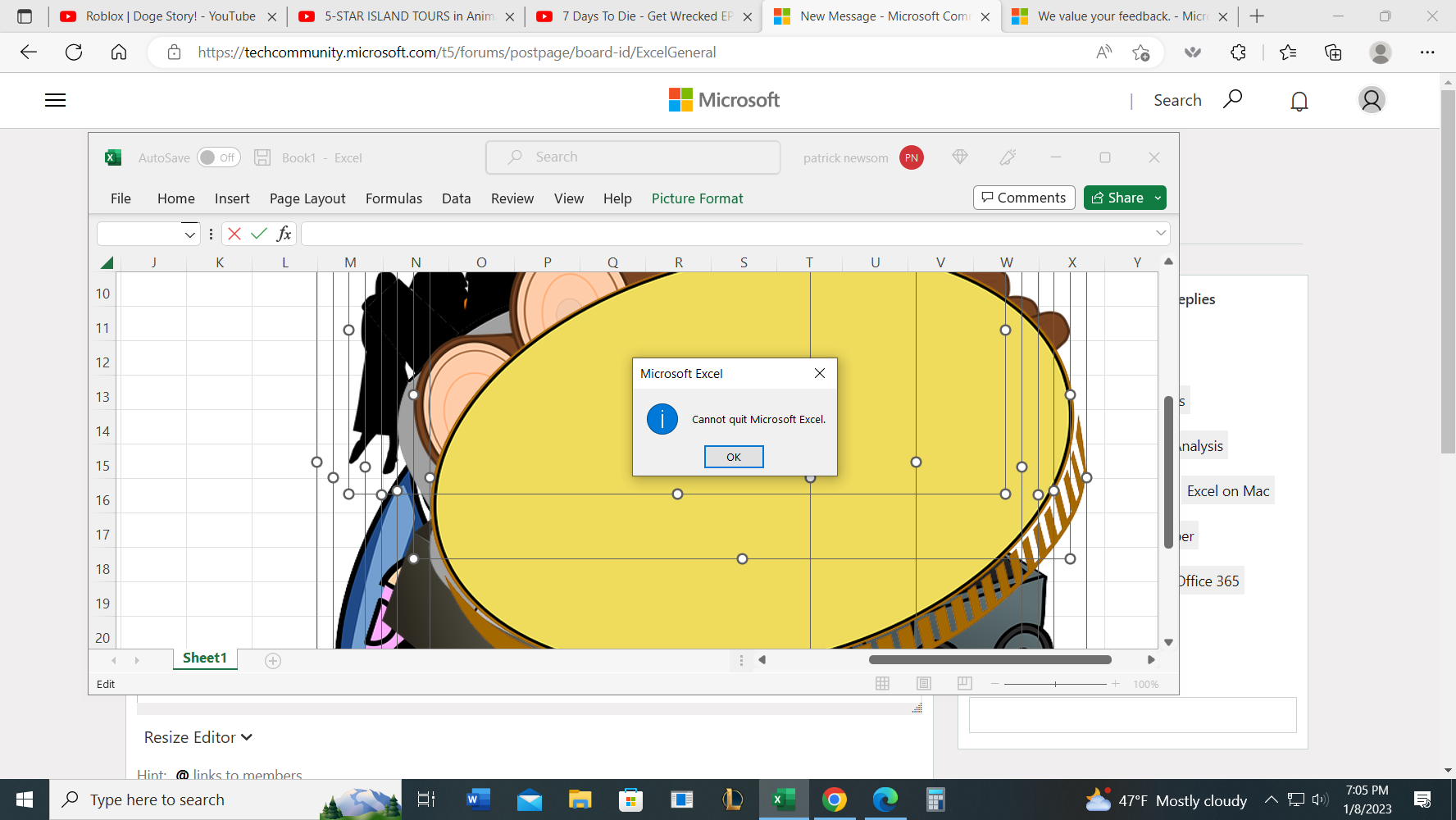Add a new sheet with the plus button
This screenshot has height=820, width=1456.
(x=273, y=660)
